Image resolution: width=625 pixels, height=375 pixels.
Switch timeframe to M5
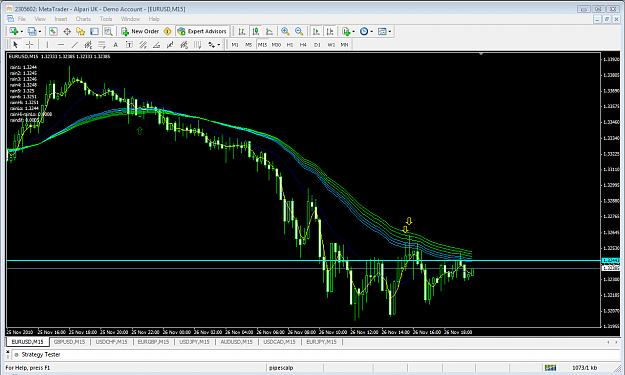(x=248, y=45)
